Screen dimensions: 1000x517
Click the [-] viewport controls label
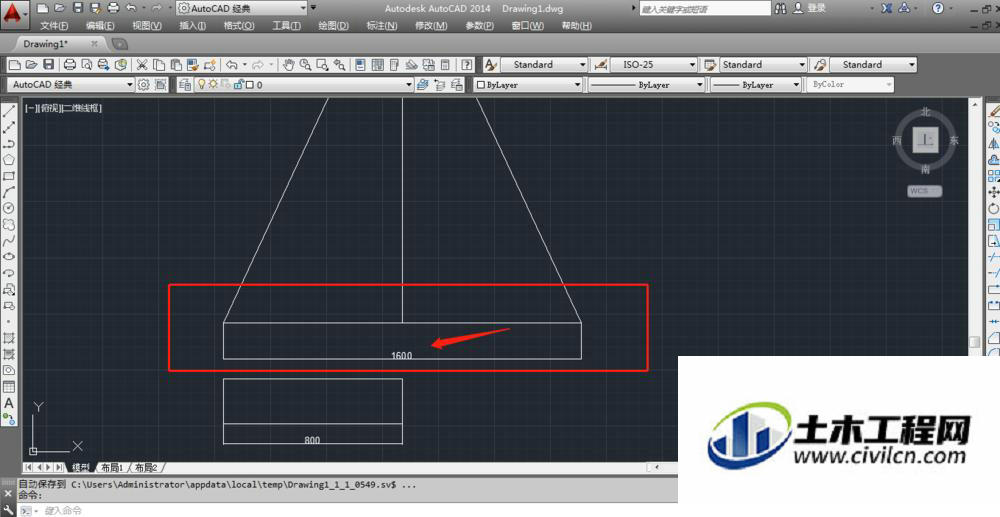pyautogui.click(x=30, y=108)
